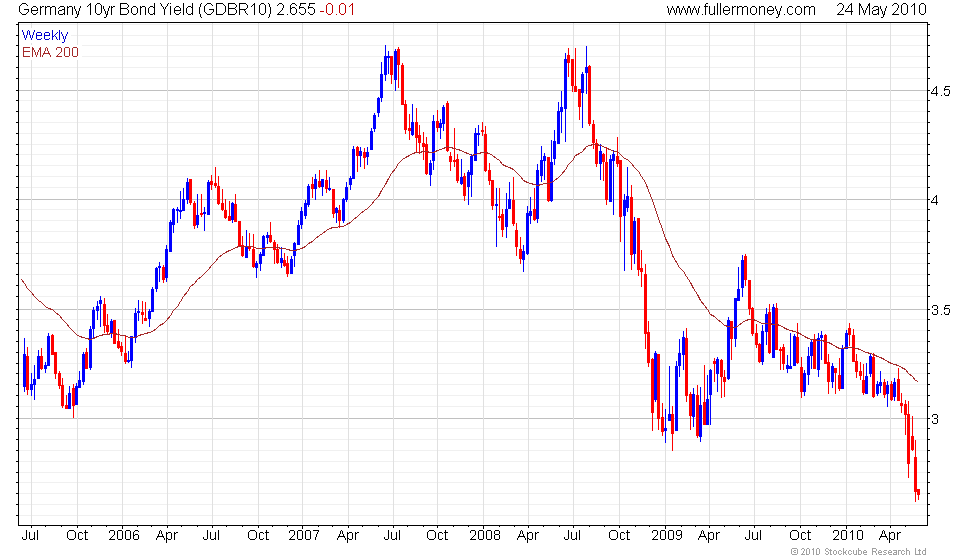Click the blue 'Weekly' legend label
This screenshot has width=980, height=560.
tap(44, 36)
